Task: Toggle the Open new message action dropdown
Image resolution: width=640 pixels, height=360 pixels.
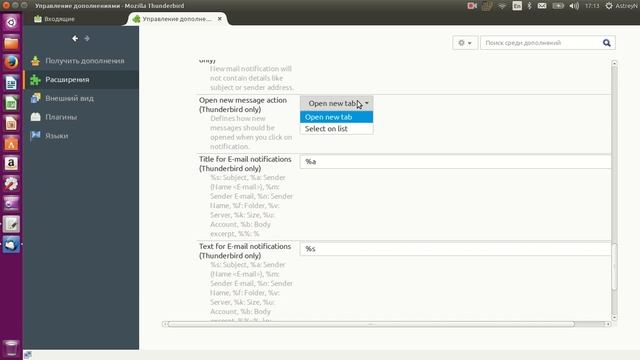Action: 337,103
